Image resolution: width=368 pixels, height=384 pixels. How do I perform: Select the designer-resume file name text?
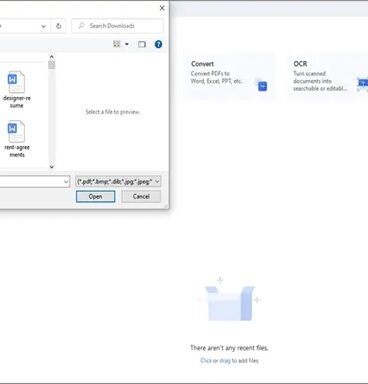pyautogui.click(x=17, y=102)
